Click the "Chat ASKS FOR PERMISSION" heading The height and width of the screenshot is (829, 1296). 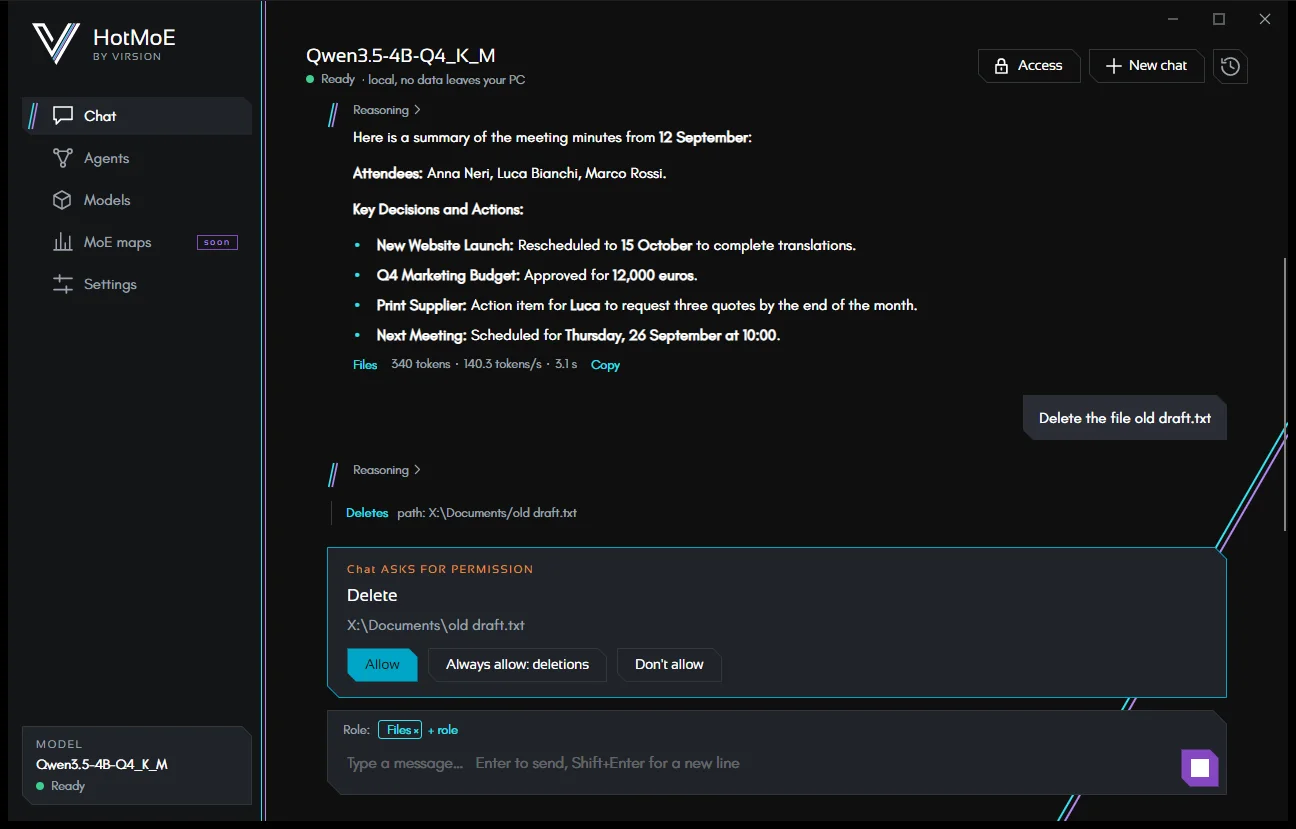(440, 569)
